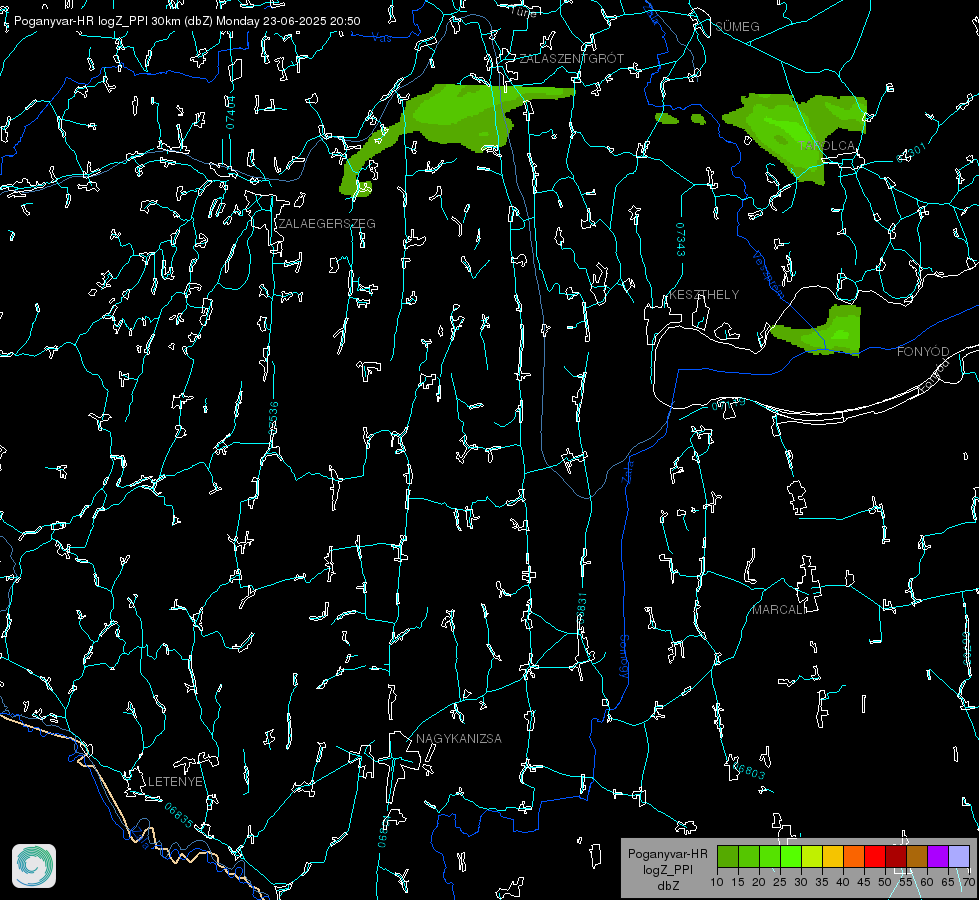Select the 20 dBZ green legend swatch

[770, 856]
